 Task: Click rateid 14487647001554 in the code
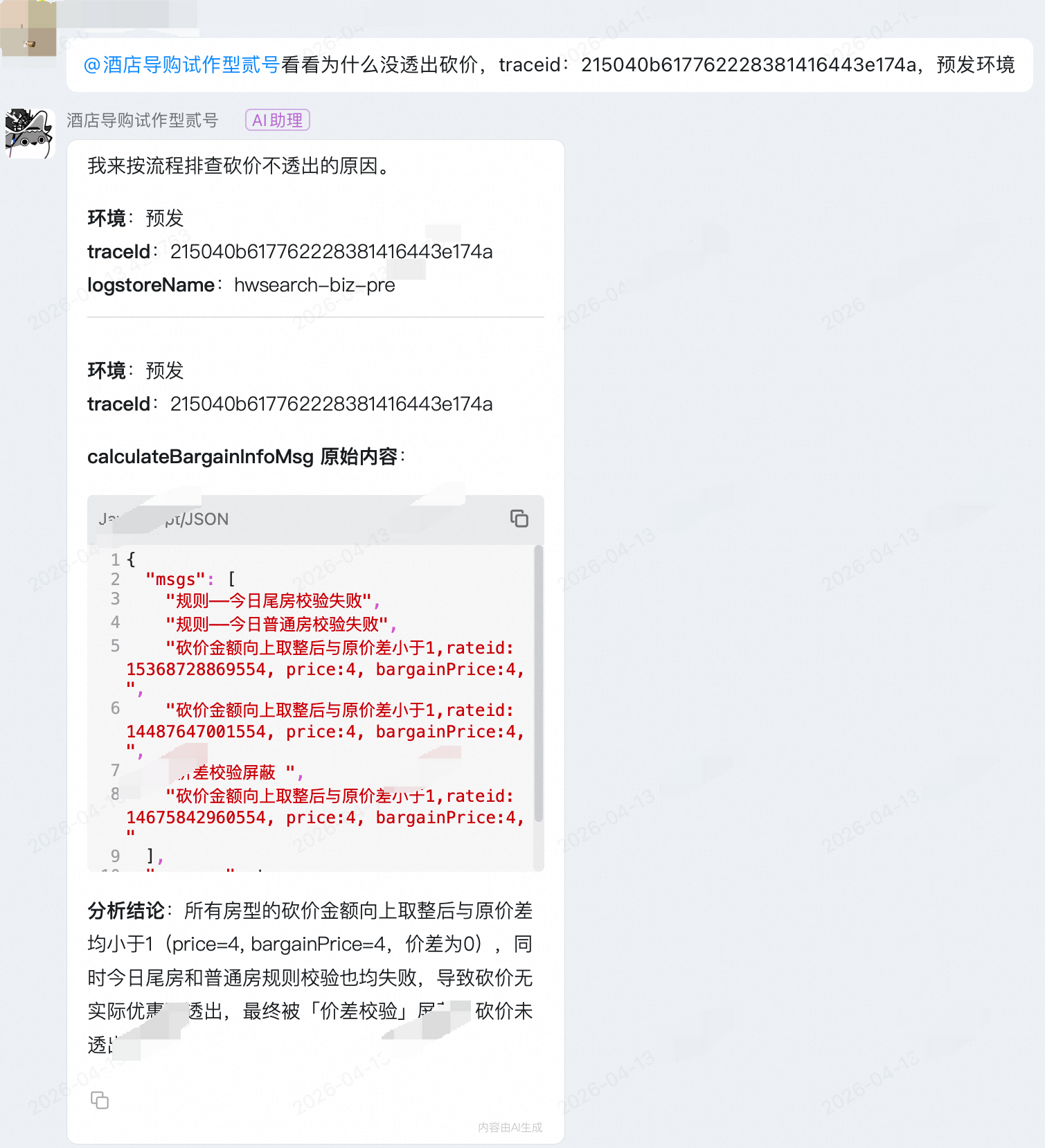coord(196,732)
